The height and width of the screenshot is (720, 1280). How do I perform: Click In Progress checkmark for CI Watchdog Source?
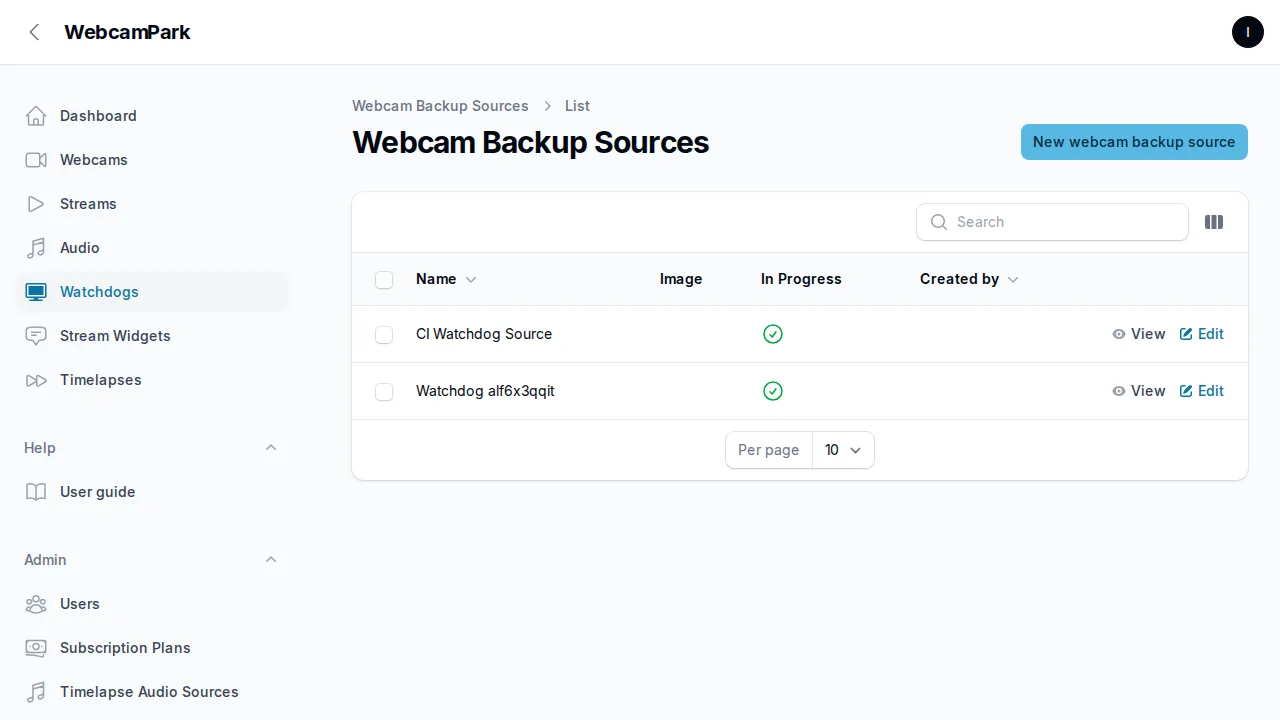773,334
